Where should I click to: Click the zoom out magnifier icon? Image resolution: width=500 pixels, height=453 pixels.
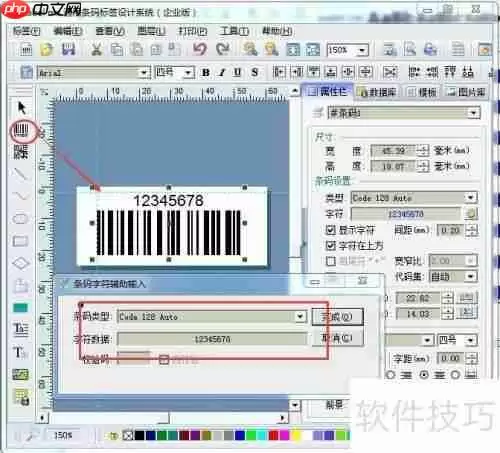[x=271, y=49]
